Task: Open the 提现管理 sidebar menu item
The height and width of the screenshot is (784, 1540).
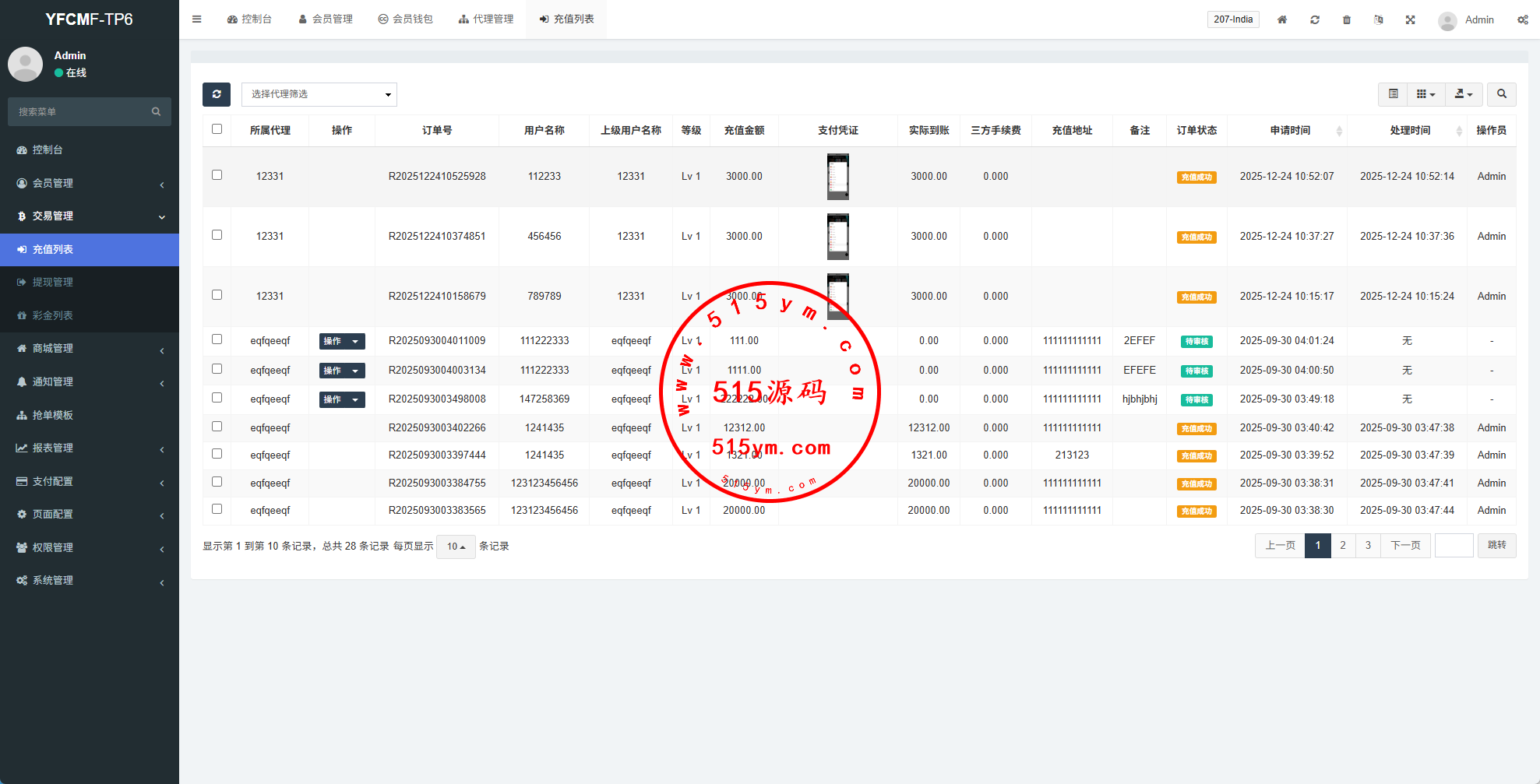Action: tap(53, 282)
